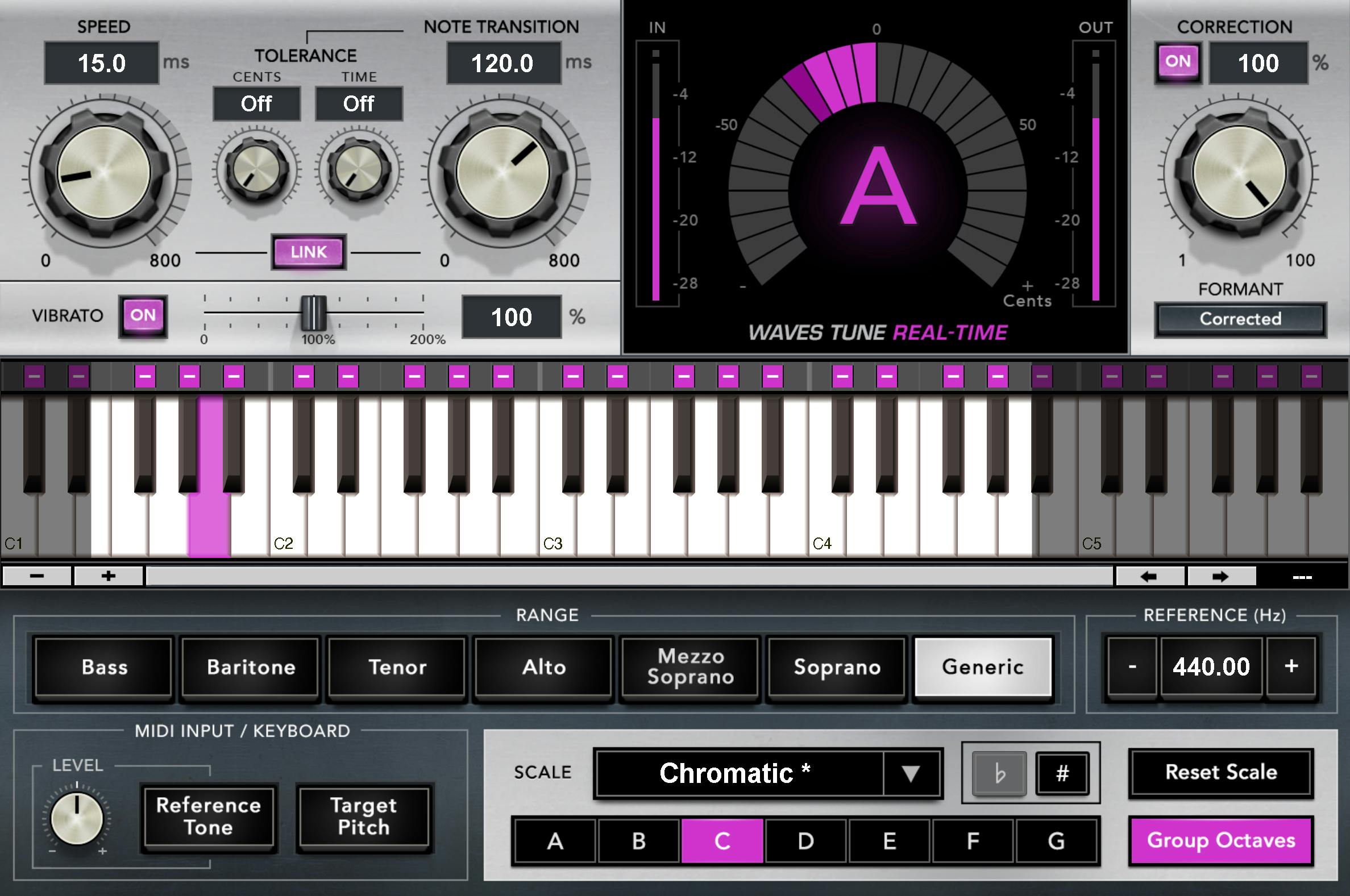
Task: Select the Tenor vocal range
Action: [397, 667]
